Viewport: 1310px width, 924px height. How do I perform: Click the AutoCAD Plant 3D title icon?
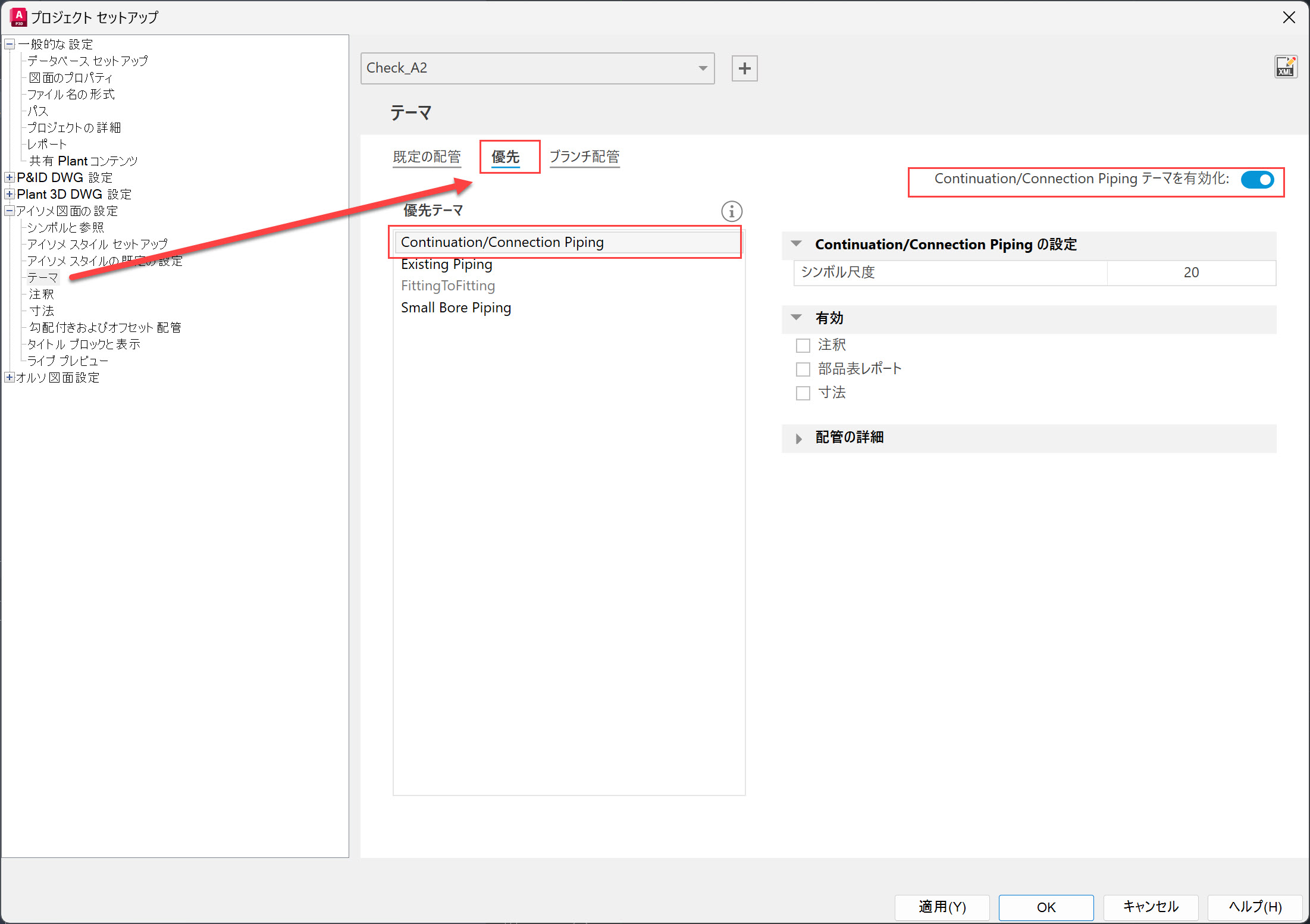click(x=18, y=17)
